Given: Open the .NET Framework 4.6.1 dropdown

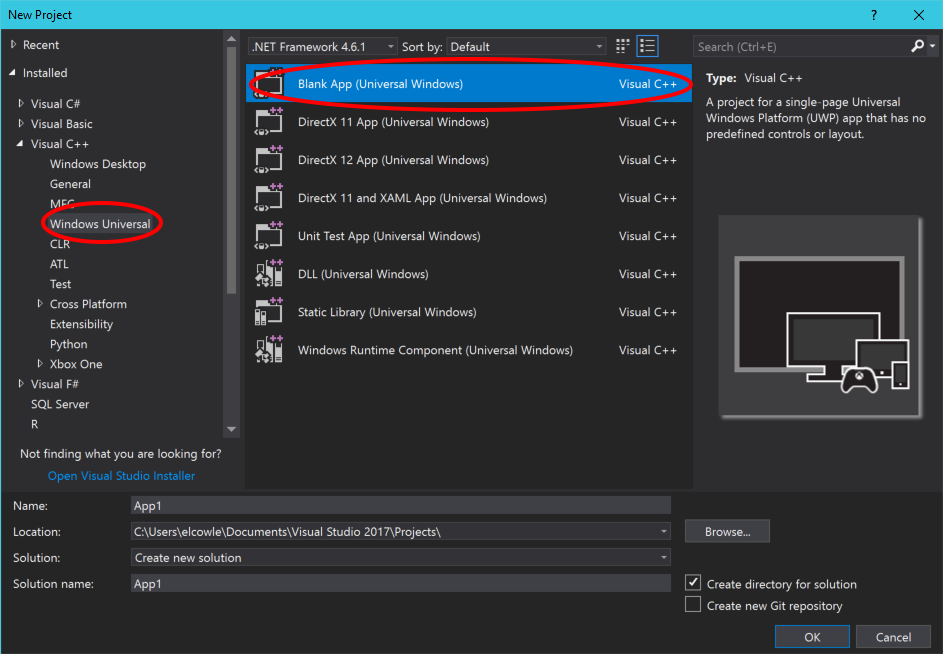Looking at the screenshot, I should [322, 46].
